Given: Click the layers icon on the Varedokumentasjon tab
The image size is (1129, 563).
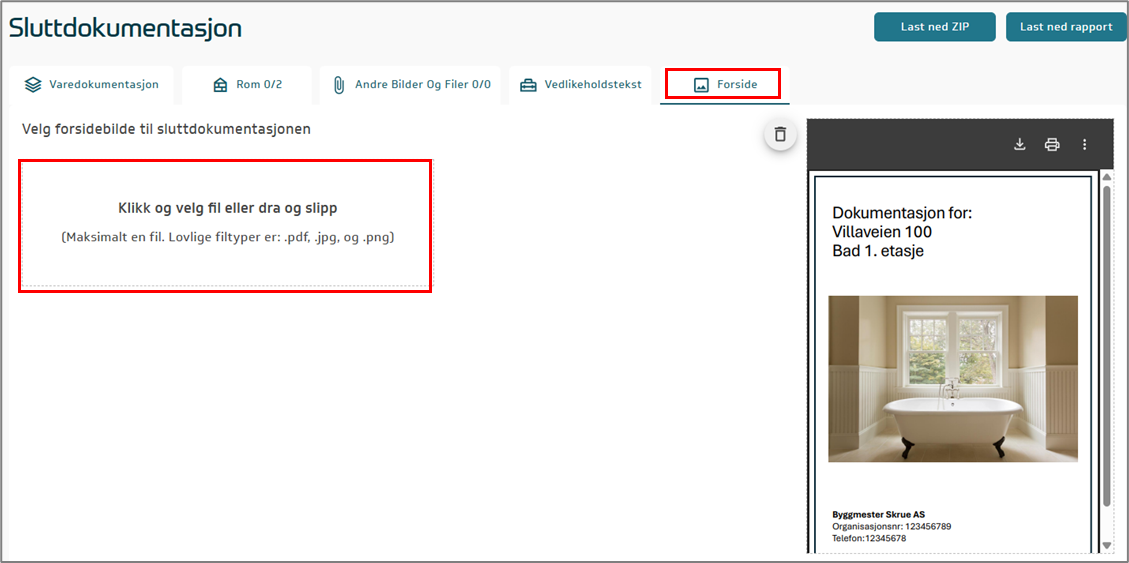Looking at the screenshot, I should 33,85.
